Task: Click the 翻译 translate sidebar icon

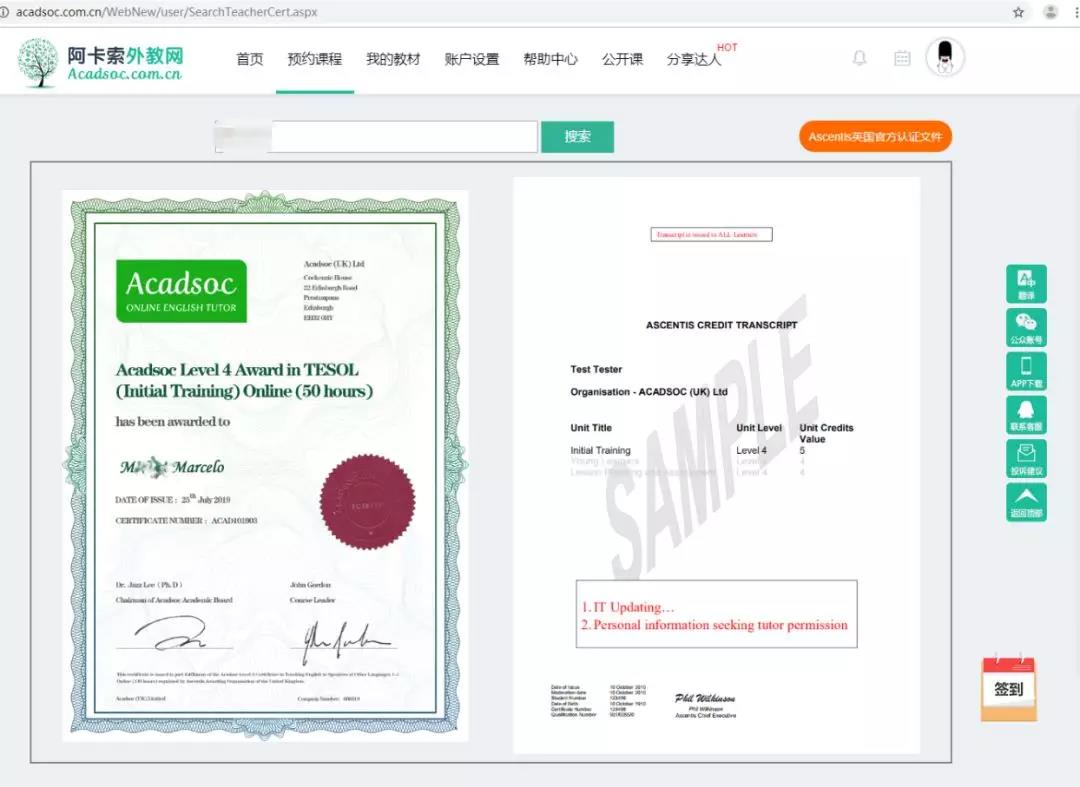Action: 1026,283
